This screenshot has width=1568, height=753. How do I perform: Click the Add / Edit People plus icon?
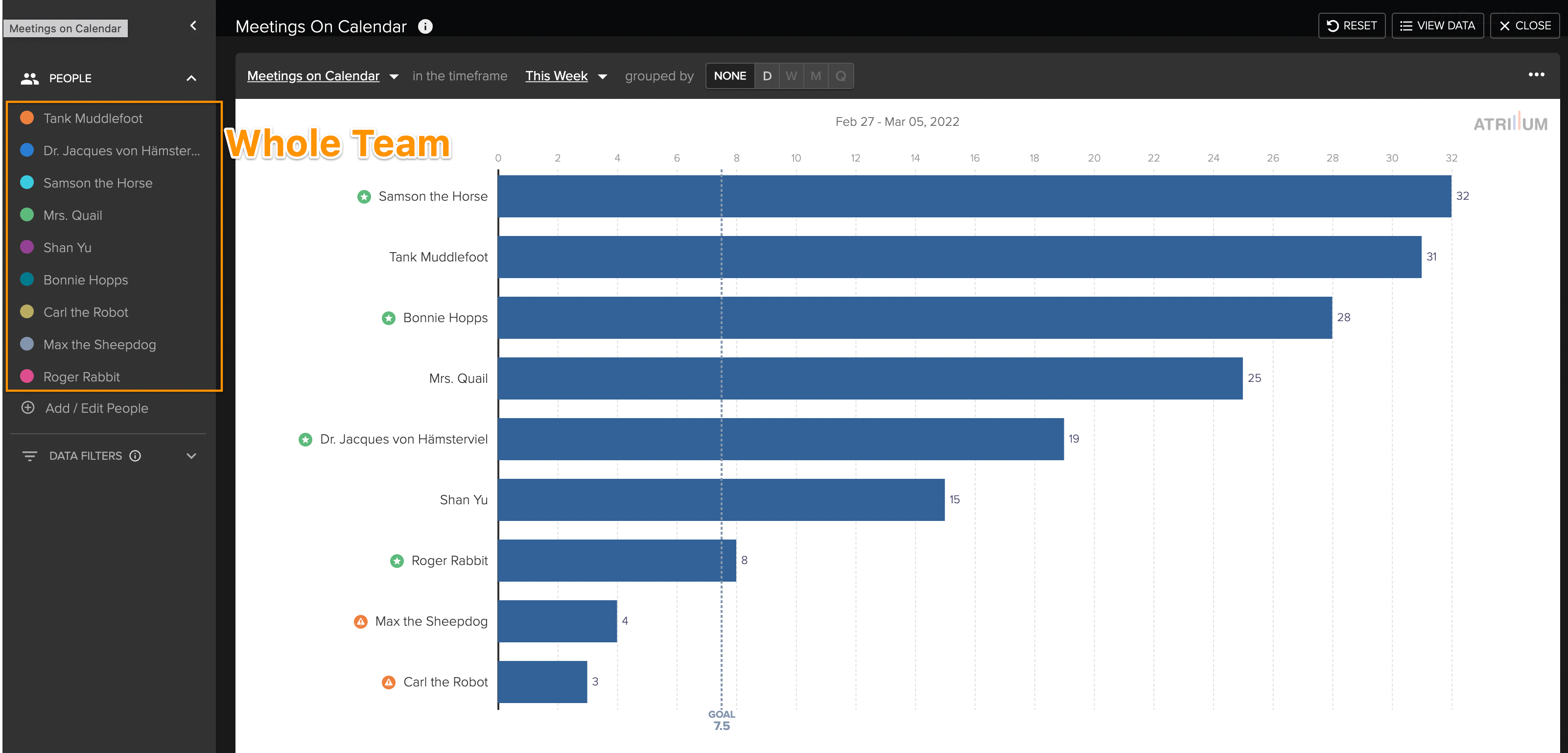(x=28, y=408)
